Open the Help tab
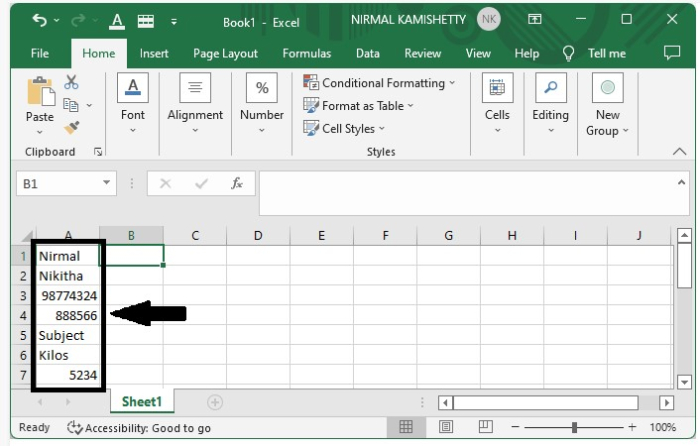700x446 pixels. 527,54
